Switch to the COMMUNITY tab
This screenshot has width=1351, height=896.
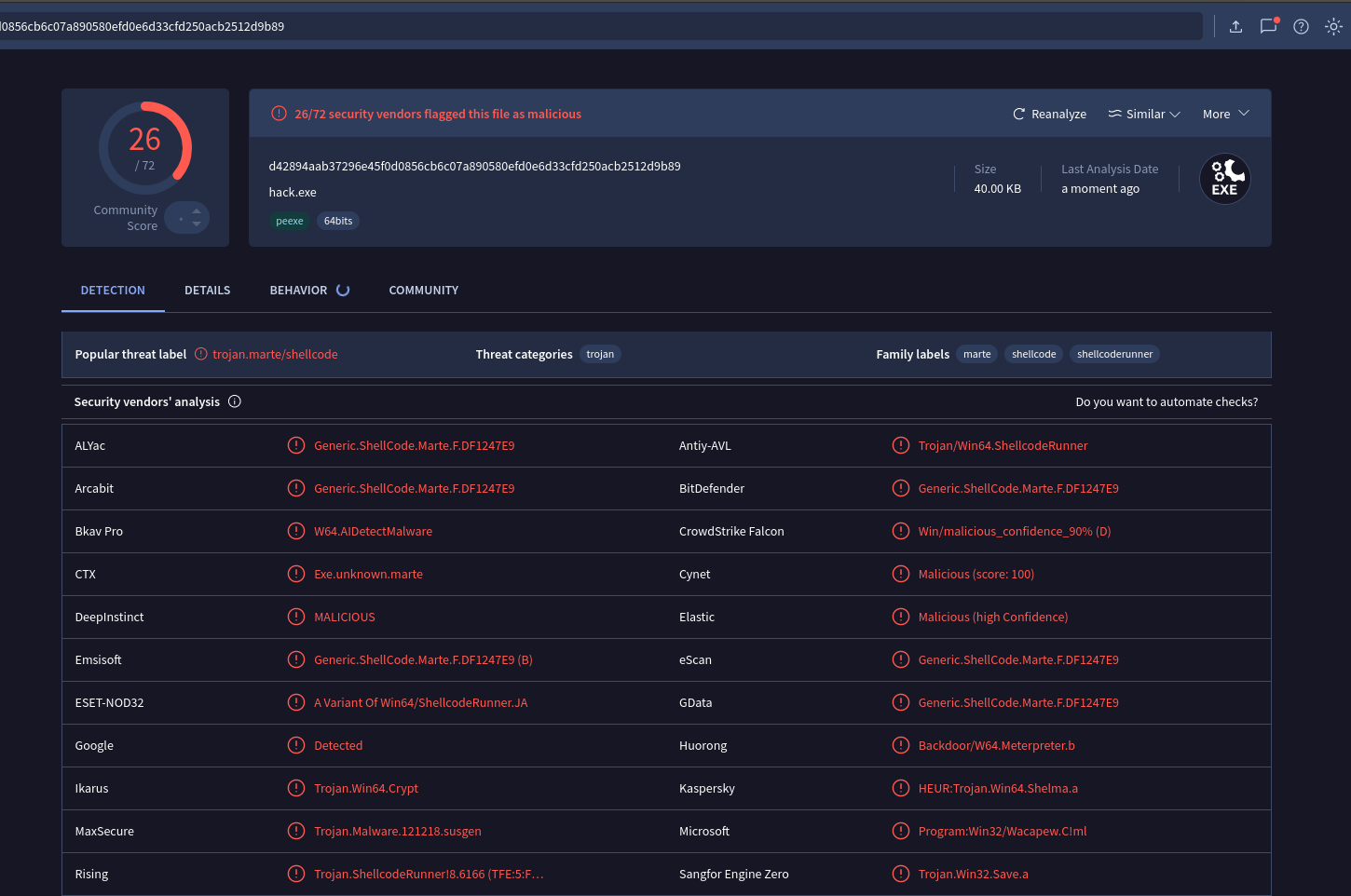tap(424, 291)
